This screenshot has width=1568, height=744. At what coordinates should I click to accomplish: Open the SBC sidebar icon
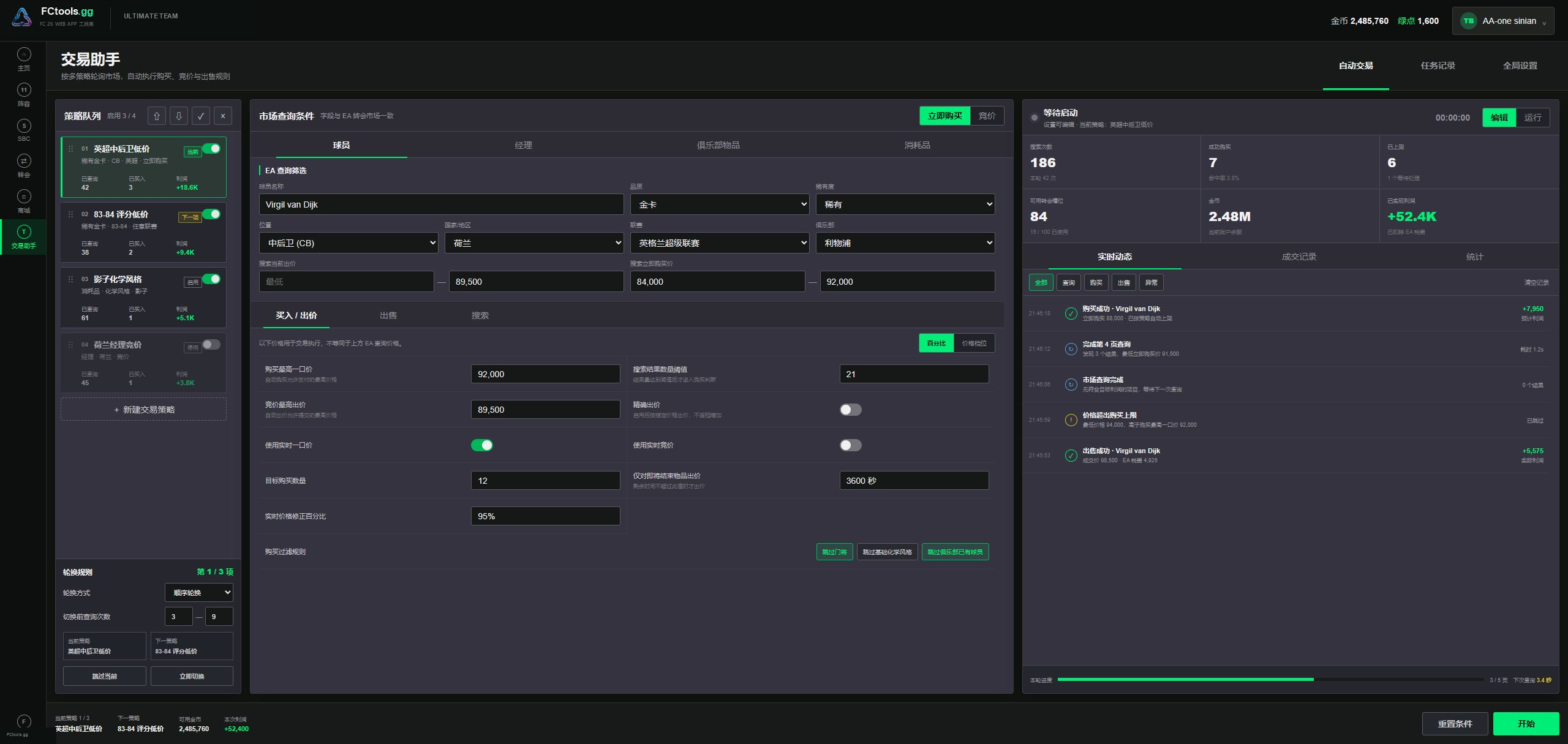click(23, 126)
